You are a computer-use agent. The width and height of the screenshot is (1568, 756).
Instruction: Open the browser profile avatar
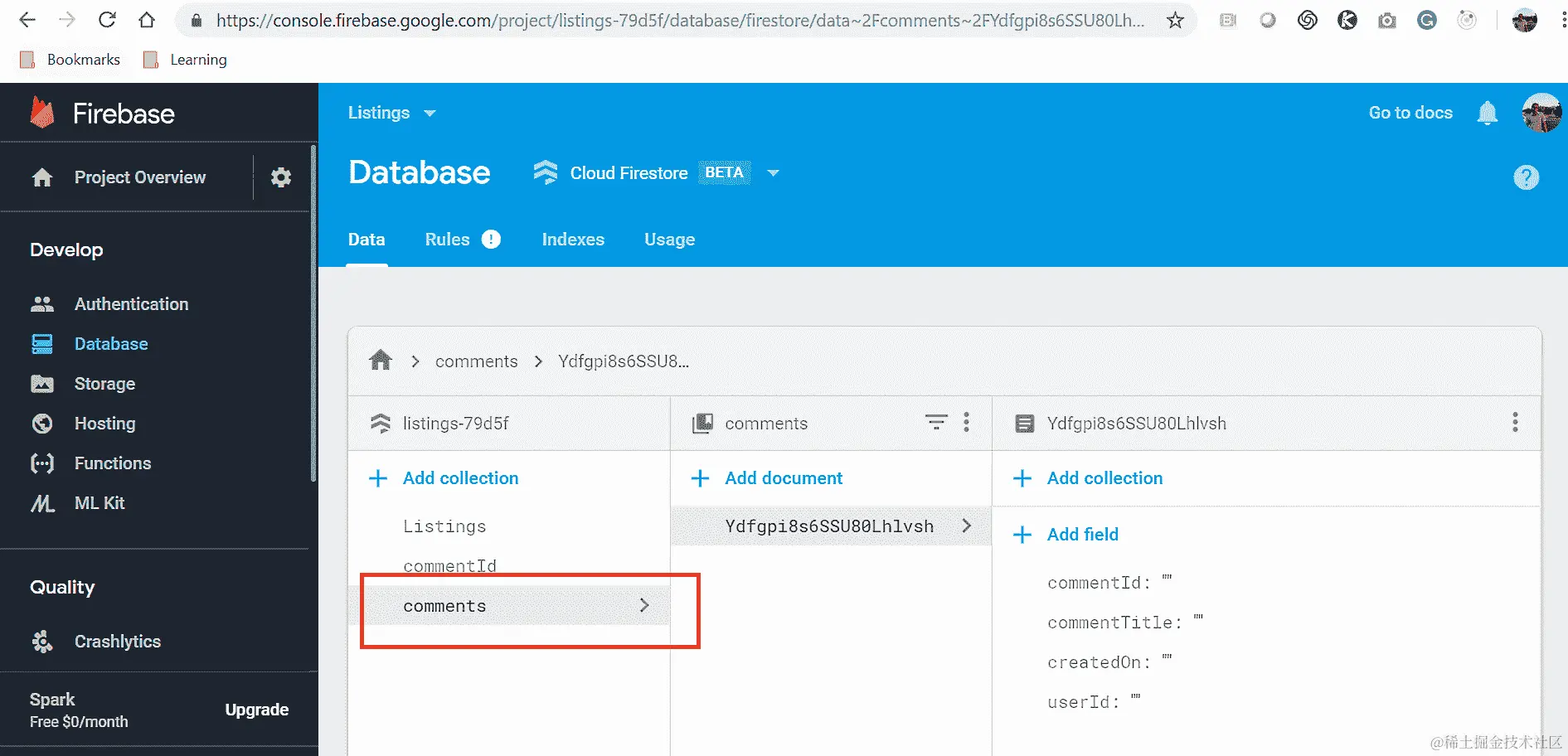pyautogui.click(x=1524, y=20)
